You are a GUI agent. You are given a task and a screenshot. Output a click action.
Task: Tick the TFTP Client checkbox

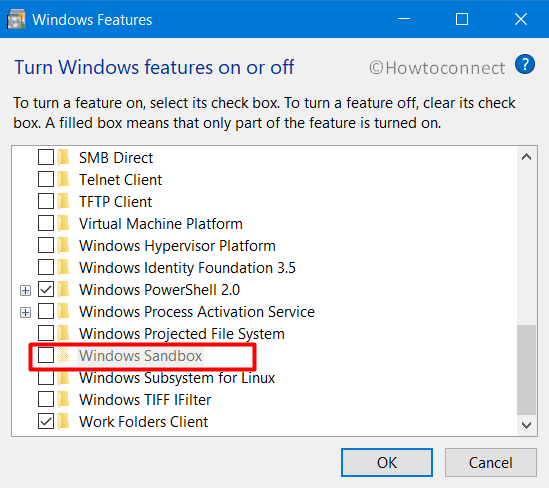point(46,201)
